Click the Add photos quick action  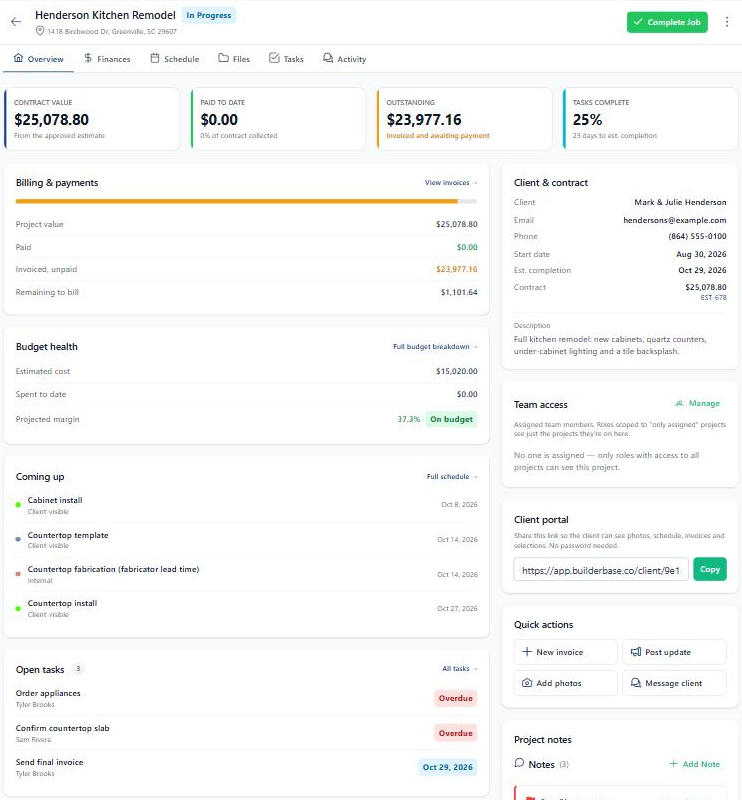pyautogui.click(x=565, y=683)
